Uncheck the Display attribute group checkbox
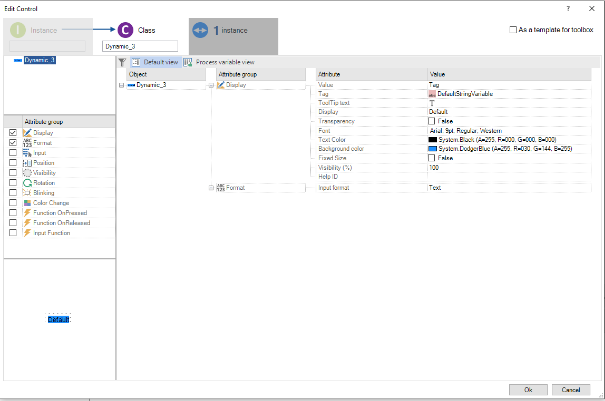Image resolution: width=605 pixels, height=401 pixels. click(13, 132)
